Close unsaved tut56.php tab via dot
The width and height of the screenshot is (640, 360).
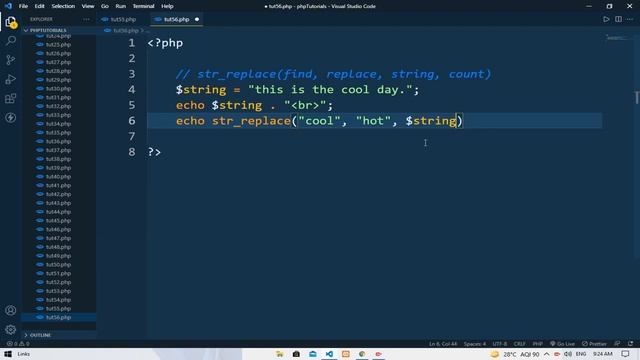(x=197, y=19)
